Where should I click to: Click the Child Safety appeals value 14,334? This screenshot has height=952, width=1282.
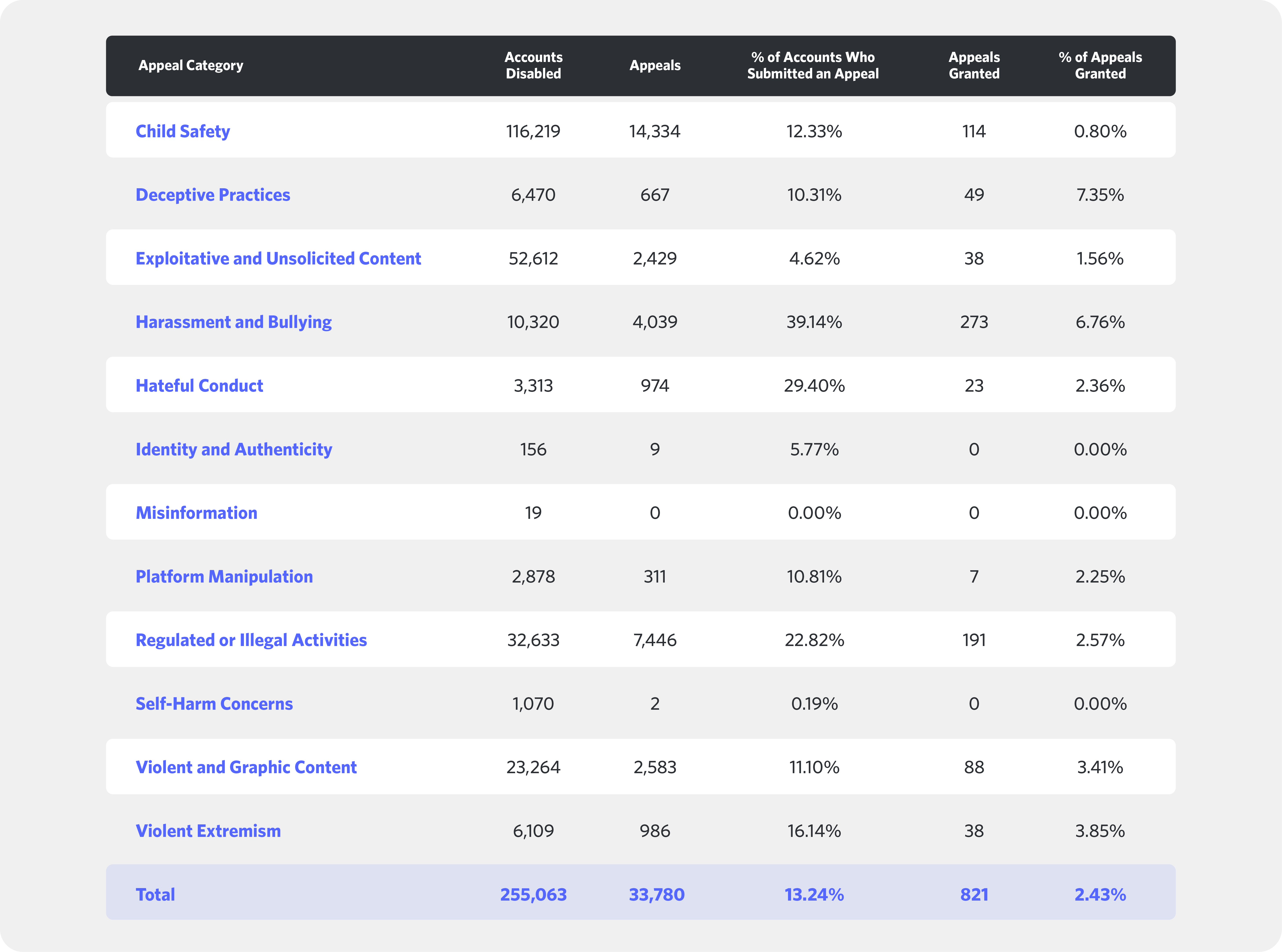pyautogui.click(x=655, y=131)
